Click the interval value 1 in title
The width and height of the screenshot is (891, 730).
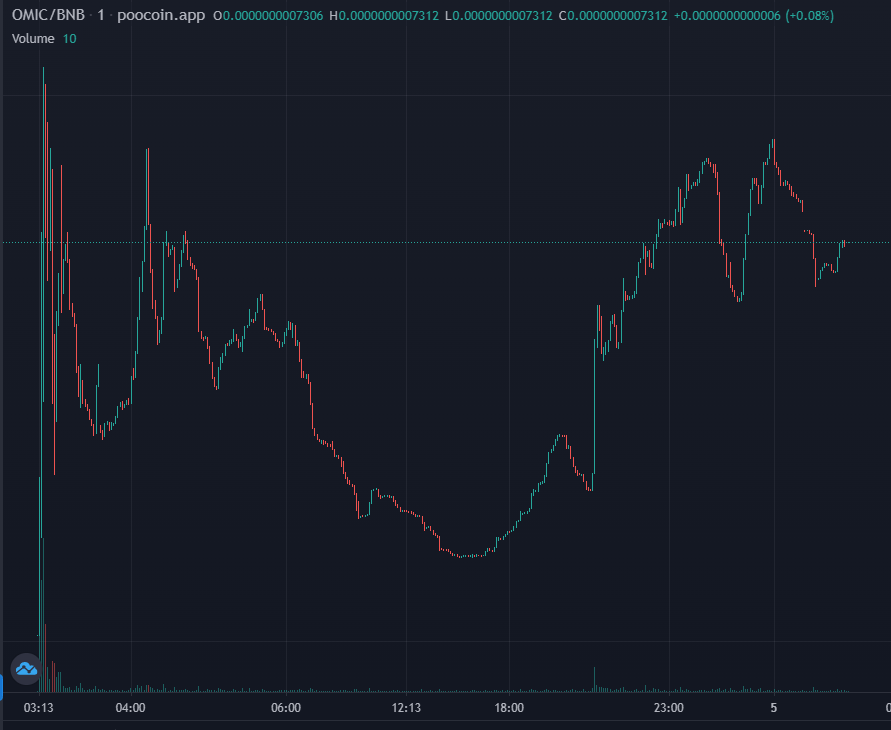click(101, 15)
